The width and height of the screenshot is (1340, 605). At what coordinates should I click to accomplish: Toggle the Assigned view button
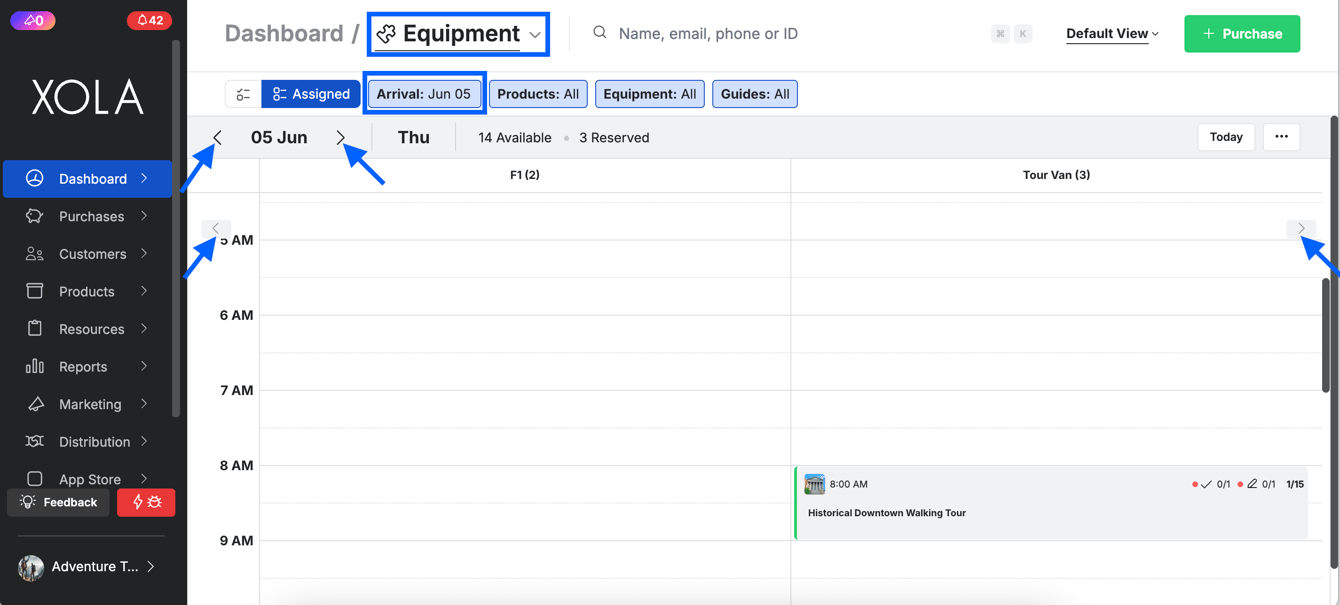311,94
